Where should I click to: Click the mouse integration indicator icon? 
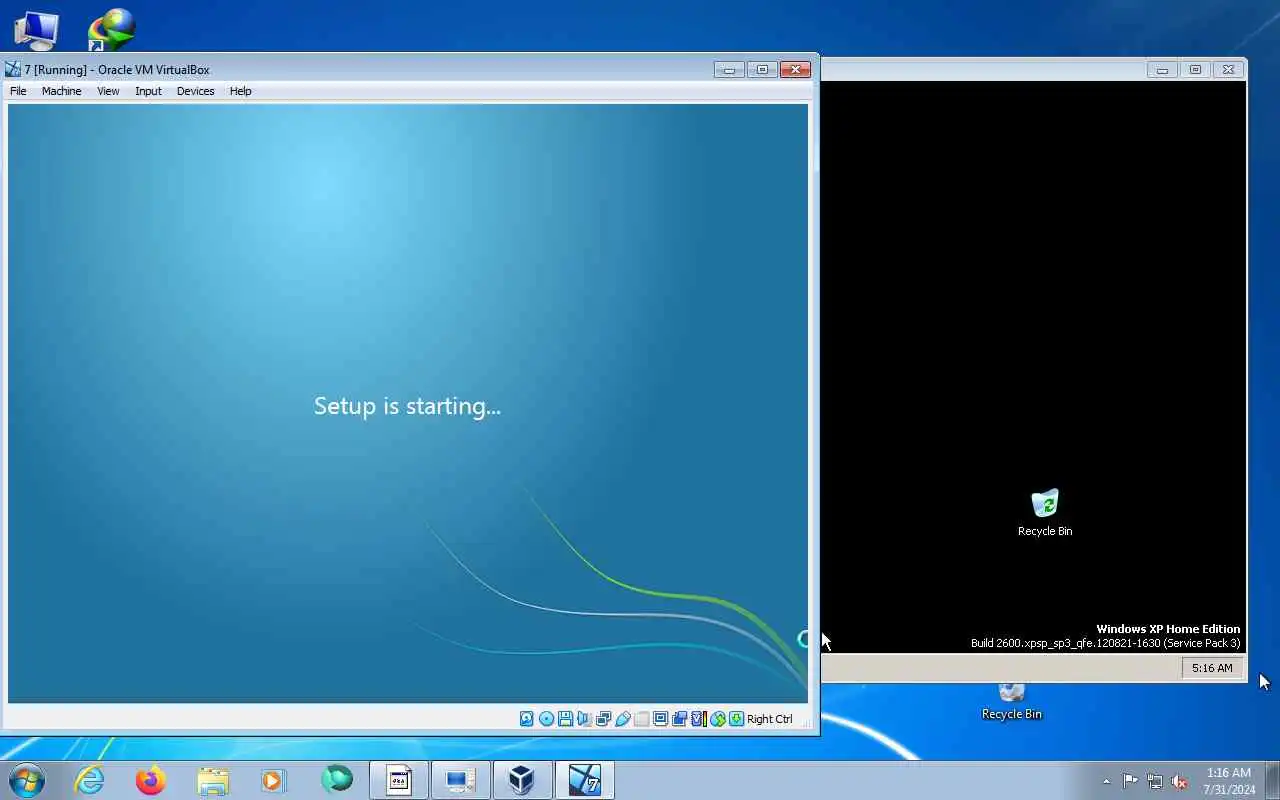pos(717,719)
